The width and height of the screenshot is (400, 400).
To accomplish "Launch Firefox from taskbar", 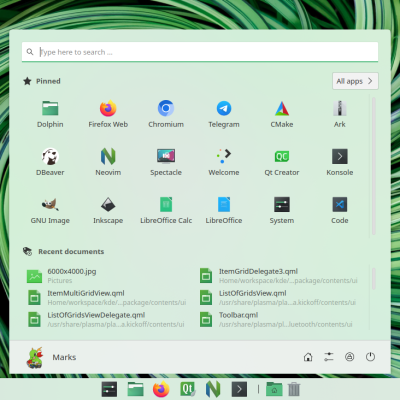I will (x=161, y=389).
